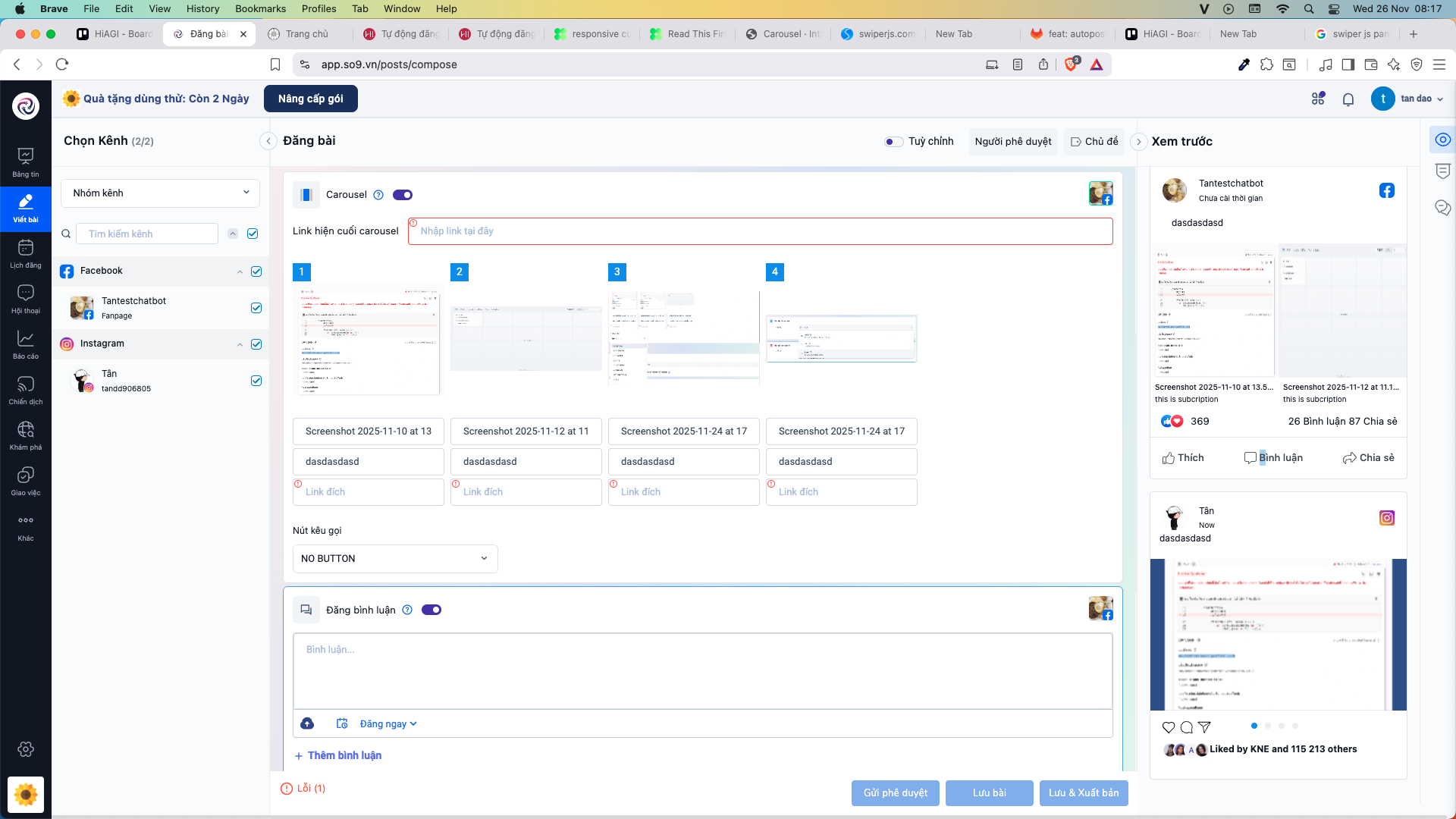This screenshot has height=819, width=1456.
Task: Open the Bookmarks menu in menu bar
Action: pos(260,8)
